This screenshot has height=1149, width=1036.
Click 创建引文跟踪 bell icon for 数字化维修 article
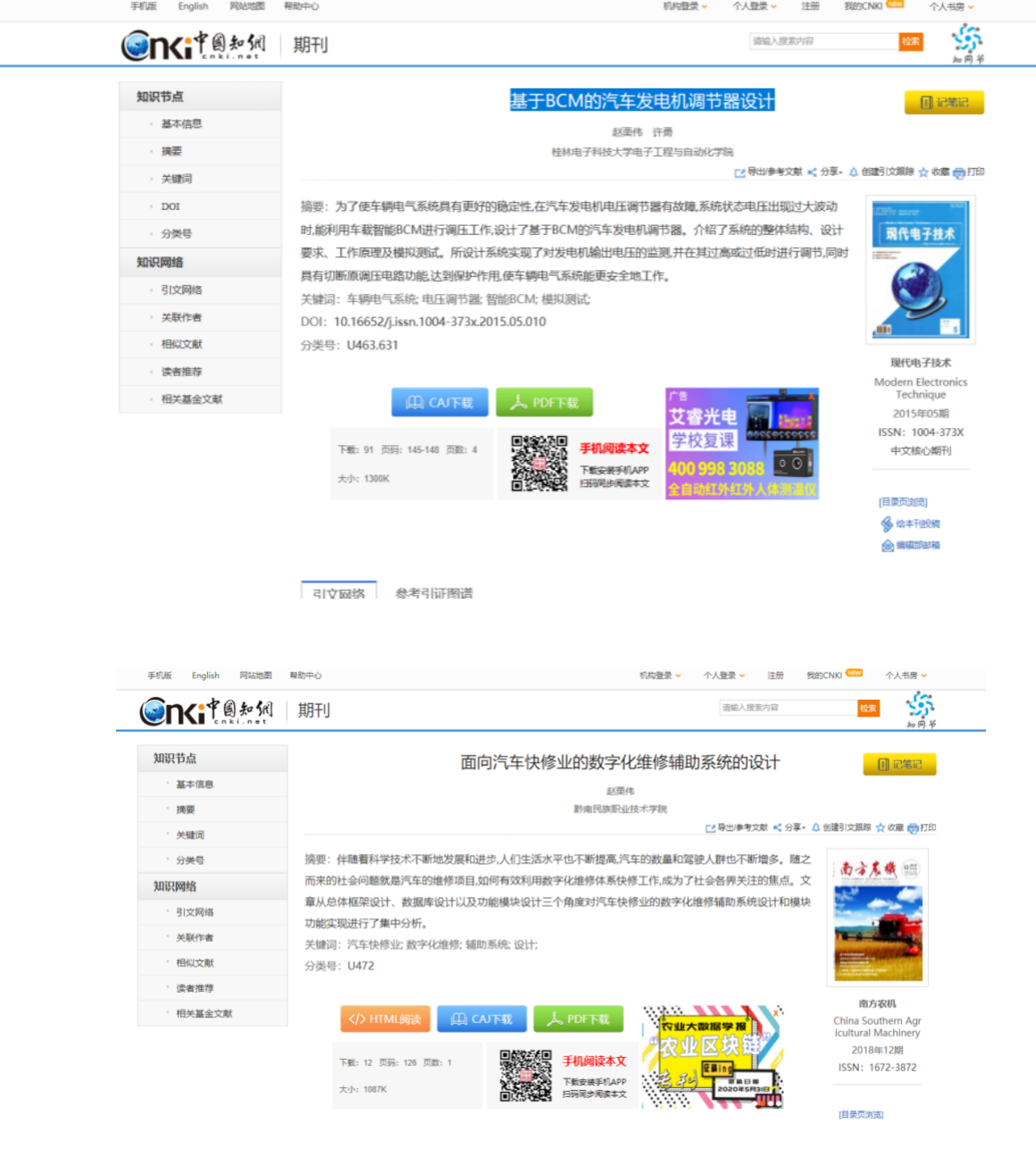pyautogui.click(x=815, y=827)
